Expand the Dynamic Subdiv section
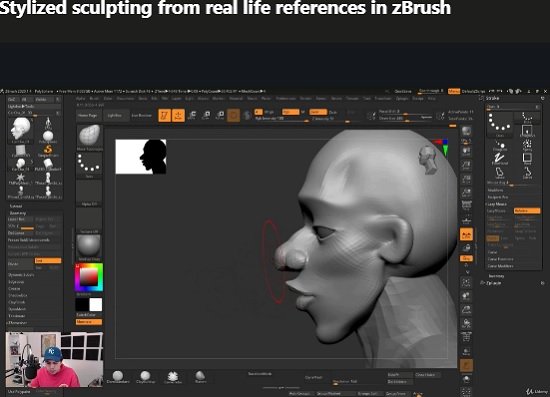This screenshot has height=397, width=550. pos(21,275)
